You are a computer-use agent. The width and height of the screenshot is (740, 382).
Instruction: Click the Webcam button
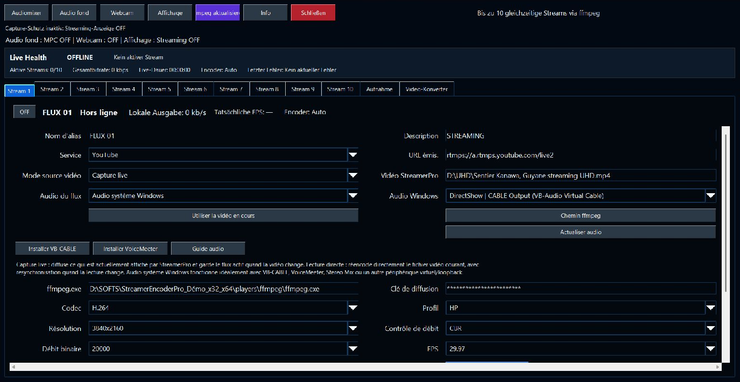[122, 13]
